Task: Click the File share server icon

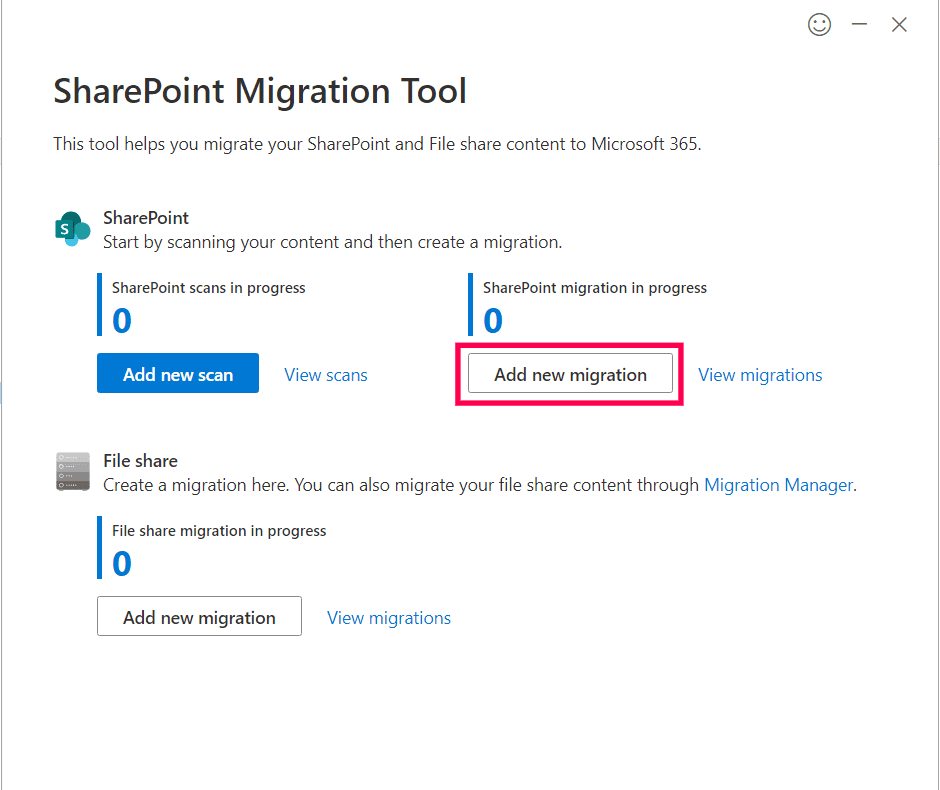Action: click(73, 472)
